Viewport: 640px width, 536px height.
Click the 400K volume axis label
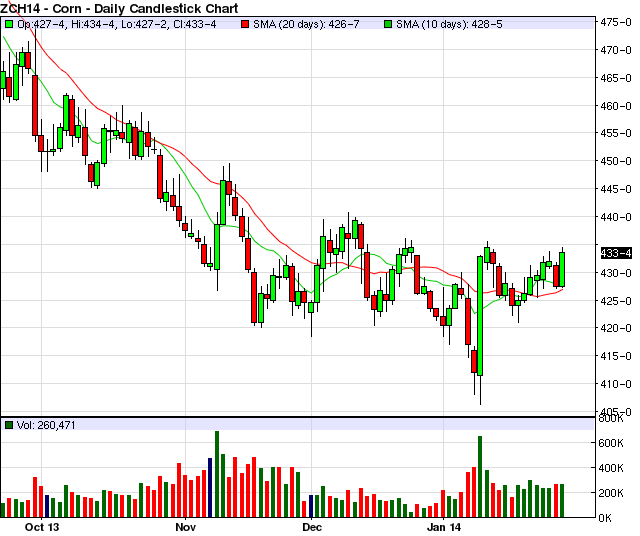tap(611, 468)
